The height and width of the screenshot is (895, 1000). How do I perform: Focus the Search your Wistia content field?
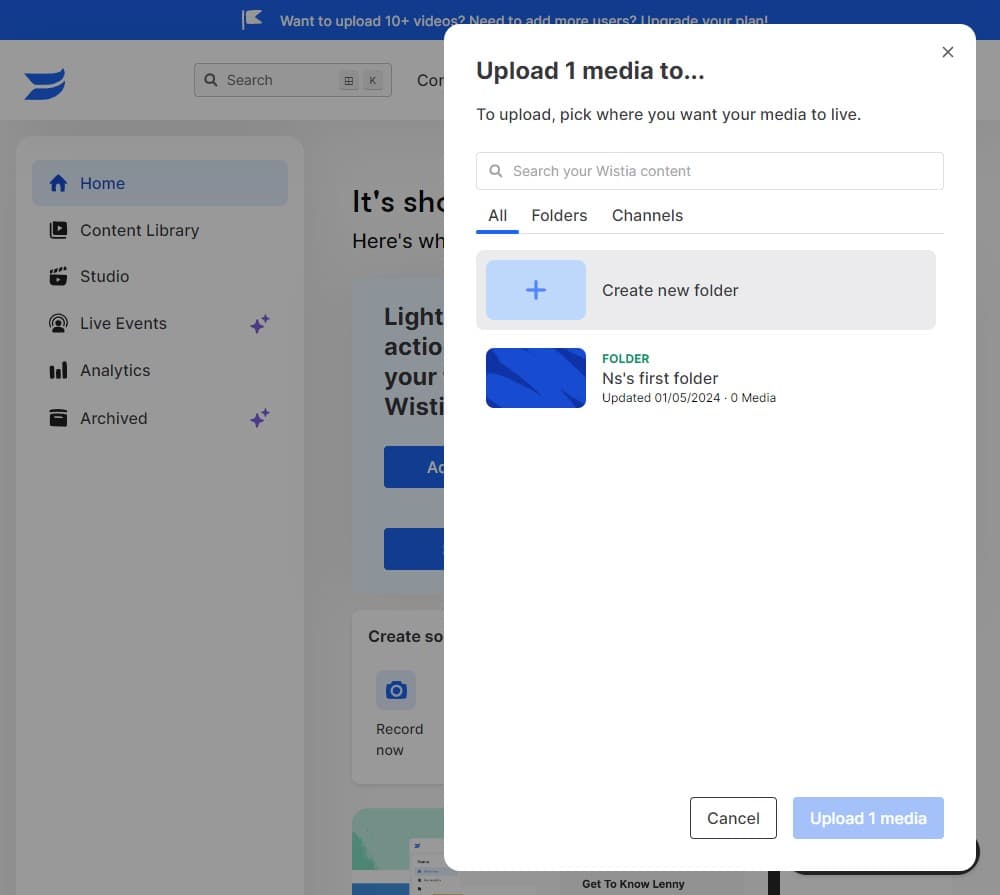(710, 171)
